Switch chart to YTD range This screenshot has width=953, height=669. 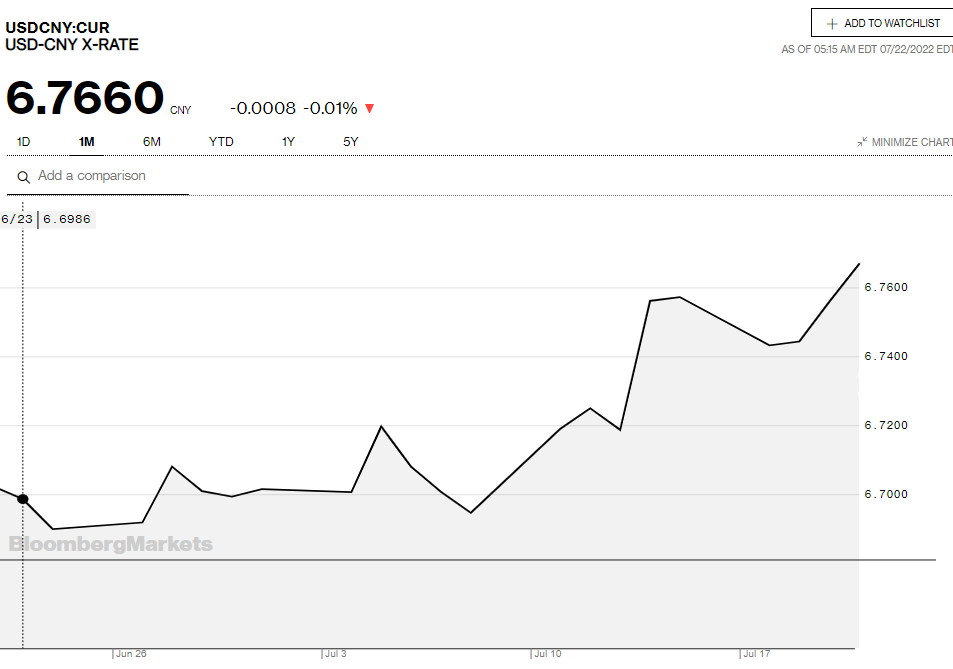221,142
